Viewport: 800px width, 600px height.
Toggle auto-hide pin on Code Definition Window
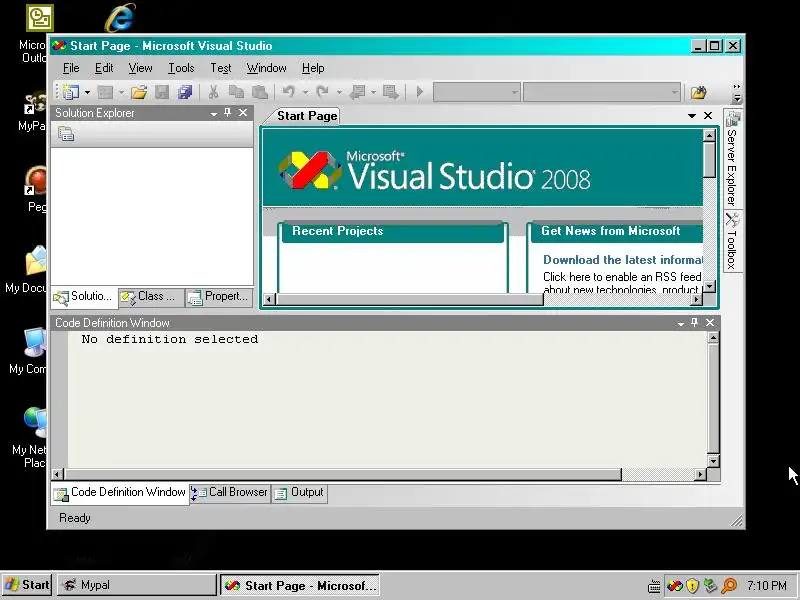pos(694,322)
